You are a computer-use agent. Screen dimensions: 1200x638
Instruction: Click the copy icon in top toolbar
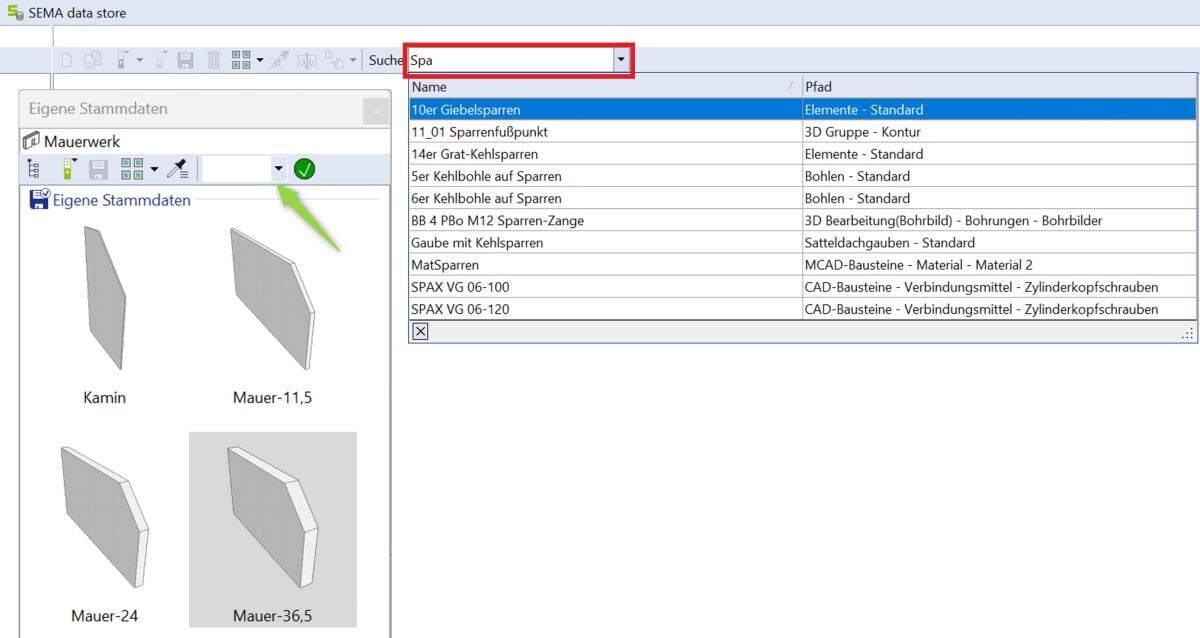pyautogui.click(x=93, y=60)
